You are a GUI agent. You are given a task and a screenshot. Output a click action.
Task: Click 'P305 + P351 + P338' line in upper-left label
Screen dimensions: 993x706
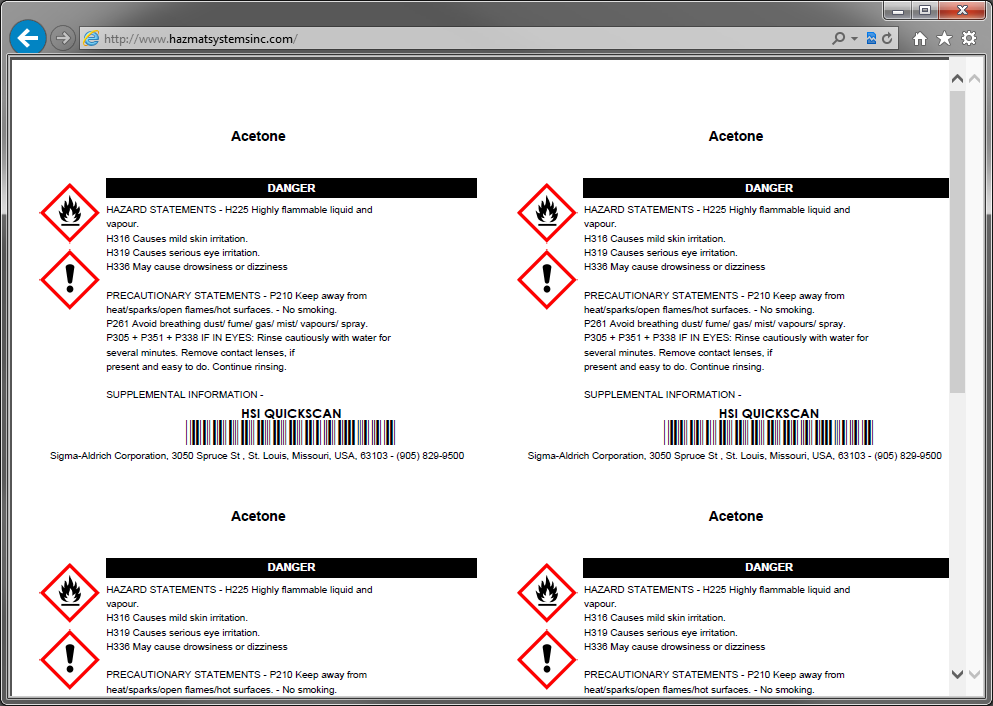pos(248,338)
